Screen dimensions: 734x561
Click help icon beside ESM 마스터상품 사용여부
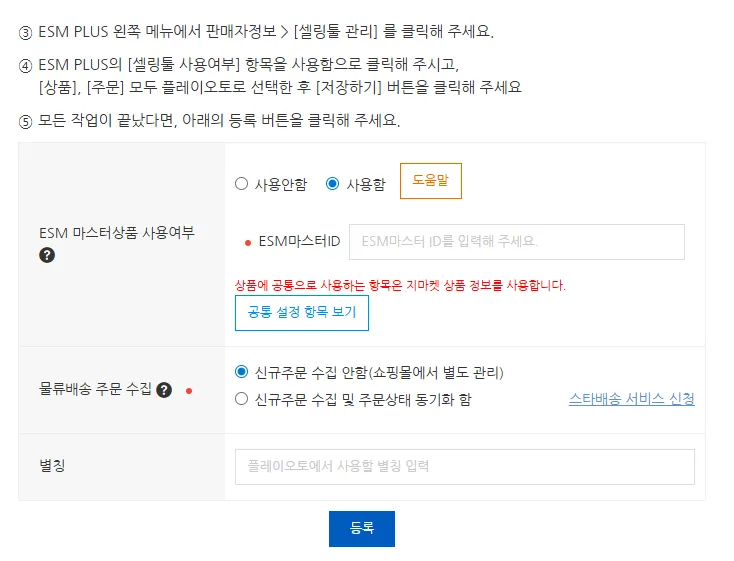pos(47,255)
